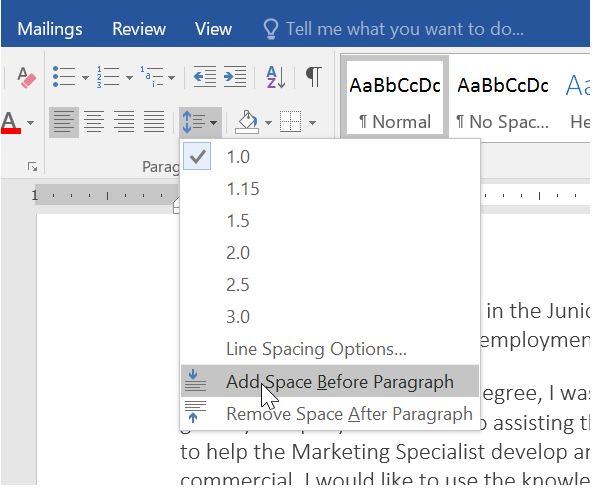
Task: Open the Shading color dropdown arrow
Action: click(x=269, y=124)
